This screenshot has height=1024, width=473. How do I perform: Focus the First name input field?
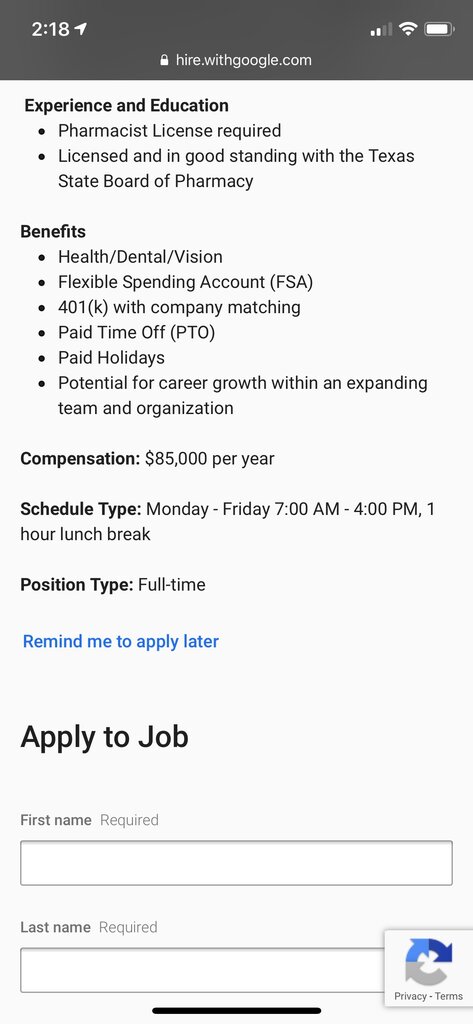click(x=236, y=863)
